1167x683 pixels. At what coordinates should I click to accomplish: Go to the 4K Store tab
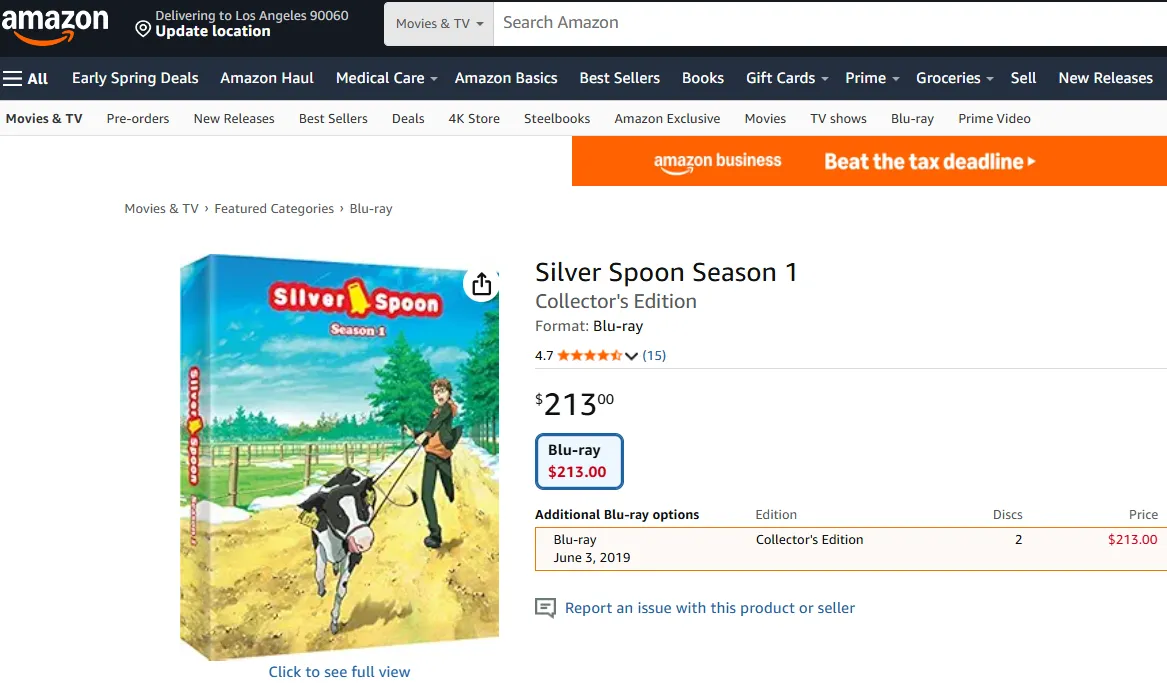tap(474, 118)
